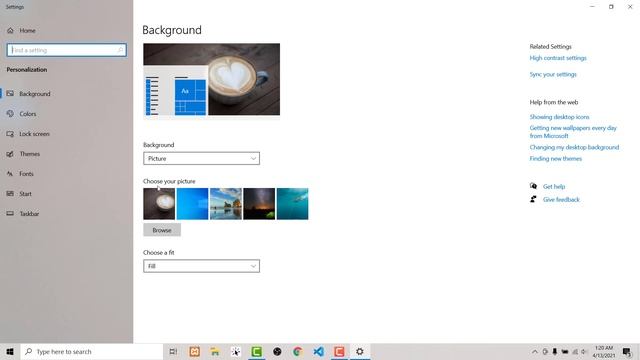Open Task View from taskbar
The height and width of the screenshot is (360, 640).
click(x=173, y=351)
